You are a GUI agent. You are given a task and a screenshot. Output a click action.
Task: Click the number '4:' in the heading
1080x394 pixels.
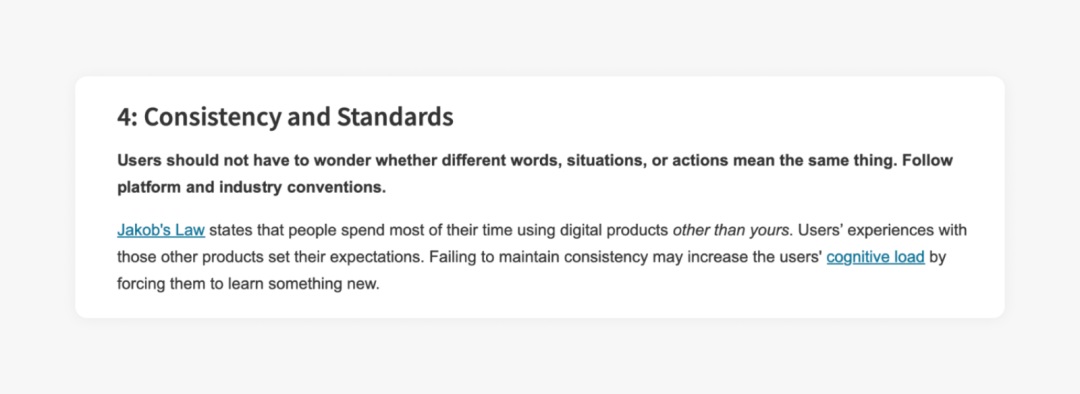tap(127, 118)
